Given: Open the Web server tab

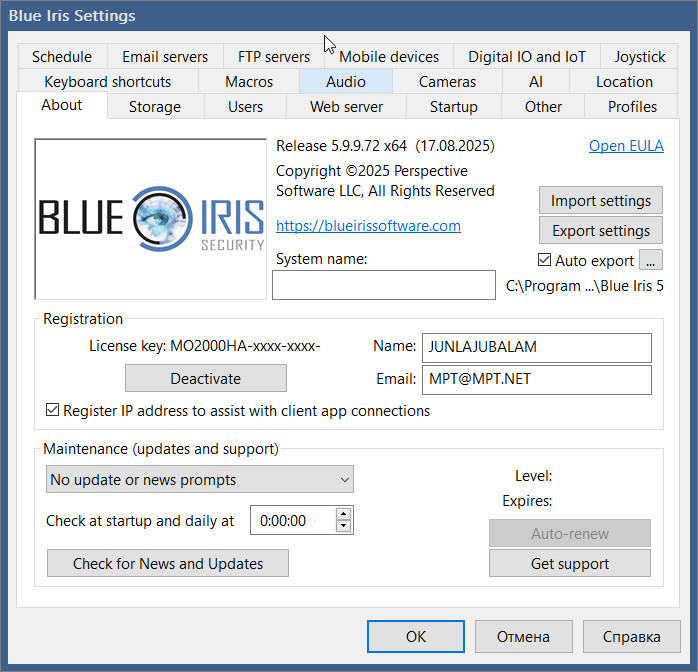Looking at the screenshot, I should [345, 106].
